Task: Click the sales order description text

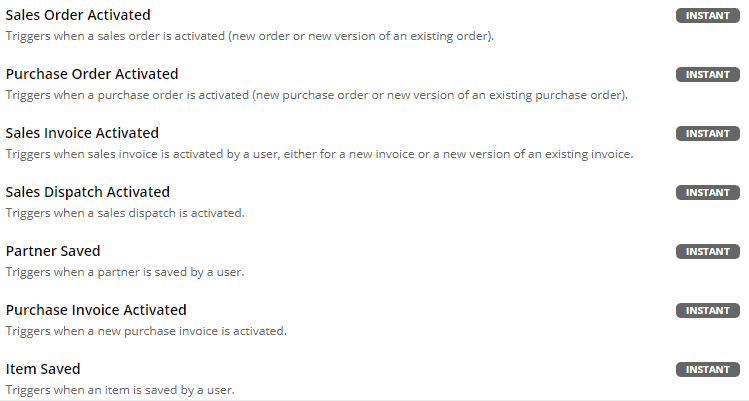Action: point(250,36)
